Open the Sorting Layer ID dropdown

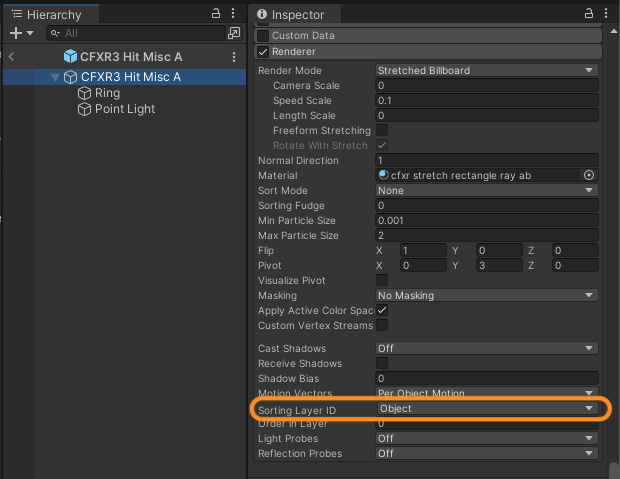487,408
